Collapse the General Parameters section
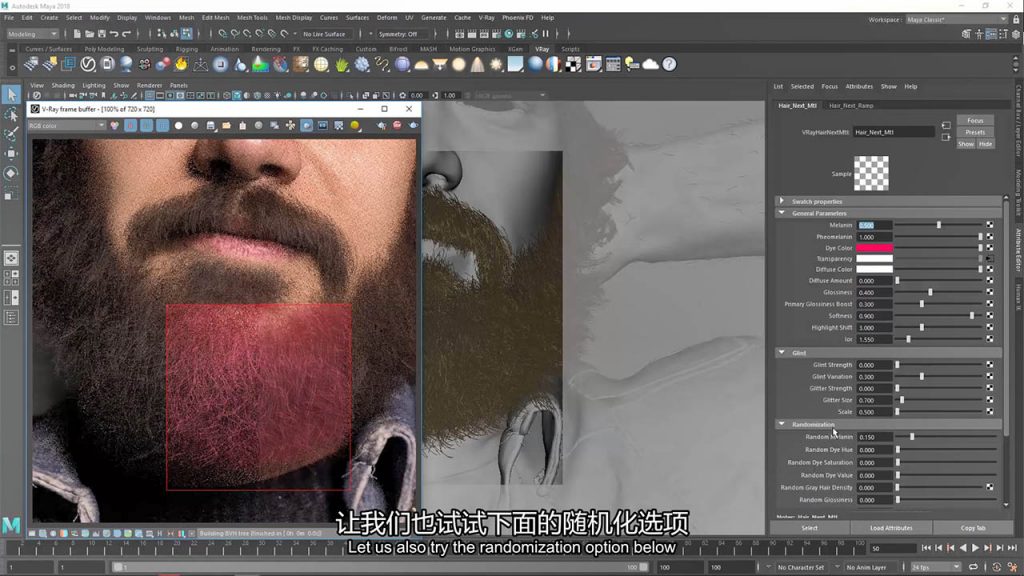 point(782,213)
